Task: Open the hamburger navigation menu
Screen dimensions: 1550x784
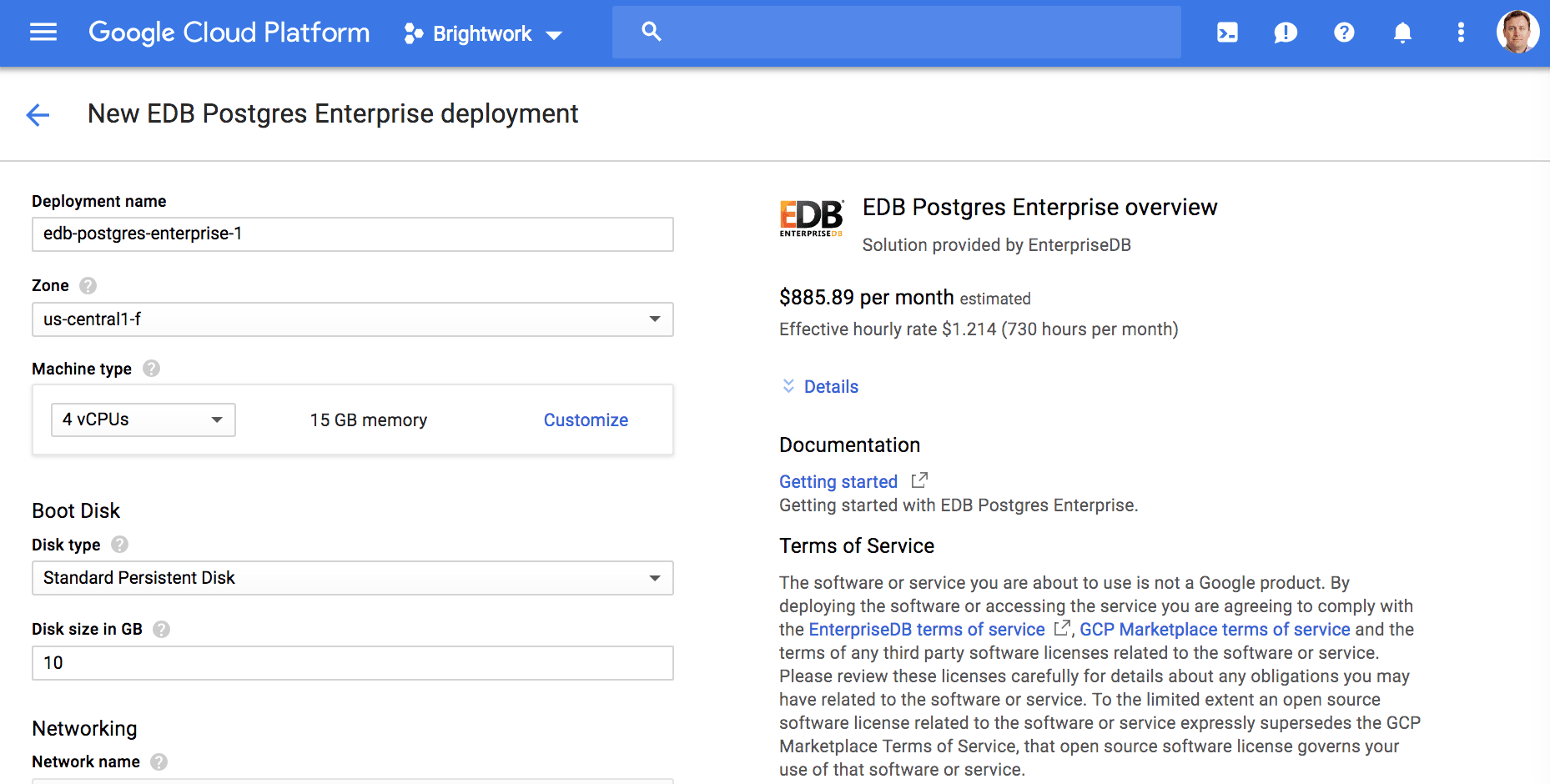Action: (43, 33)
